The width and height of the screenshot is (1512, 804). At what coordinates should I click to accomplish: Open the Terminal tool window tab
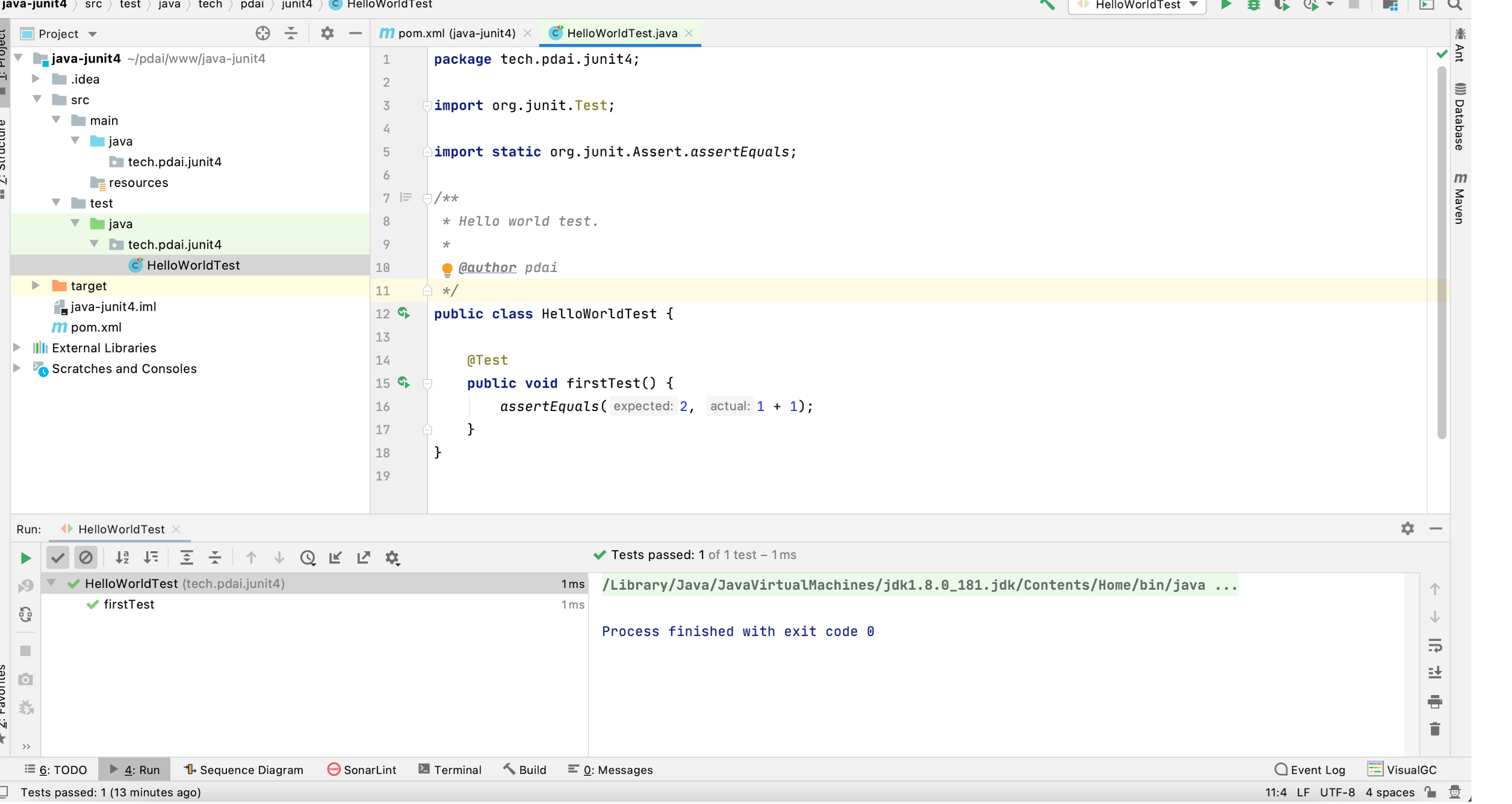pos(450,770)
